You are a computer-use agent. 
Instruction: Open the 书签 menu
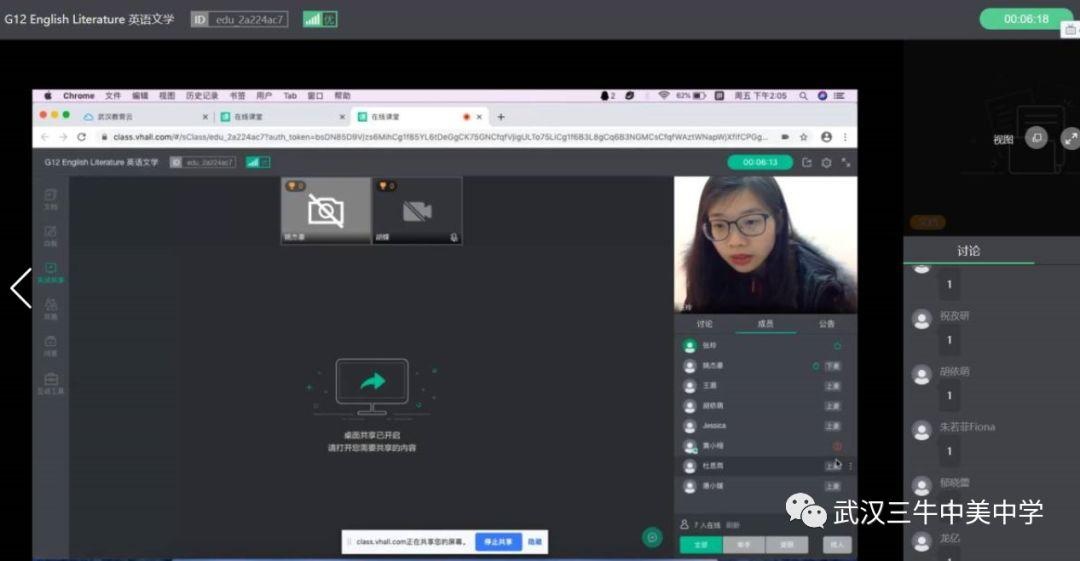[x=238, y=96]
